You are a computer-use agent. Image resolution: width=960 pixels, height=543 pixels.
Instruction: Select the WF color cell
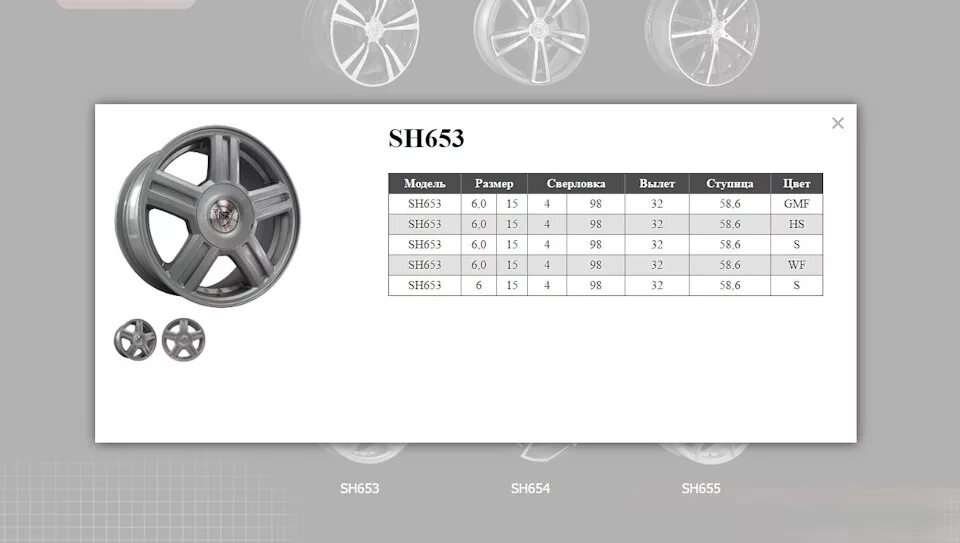click(797, 265)
